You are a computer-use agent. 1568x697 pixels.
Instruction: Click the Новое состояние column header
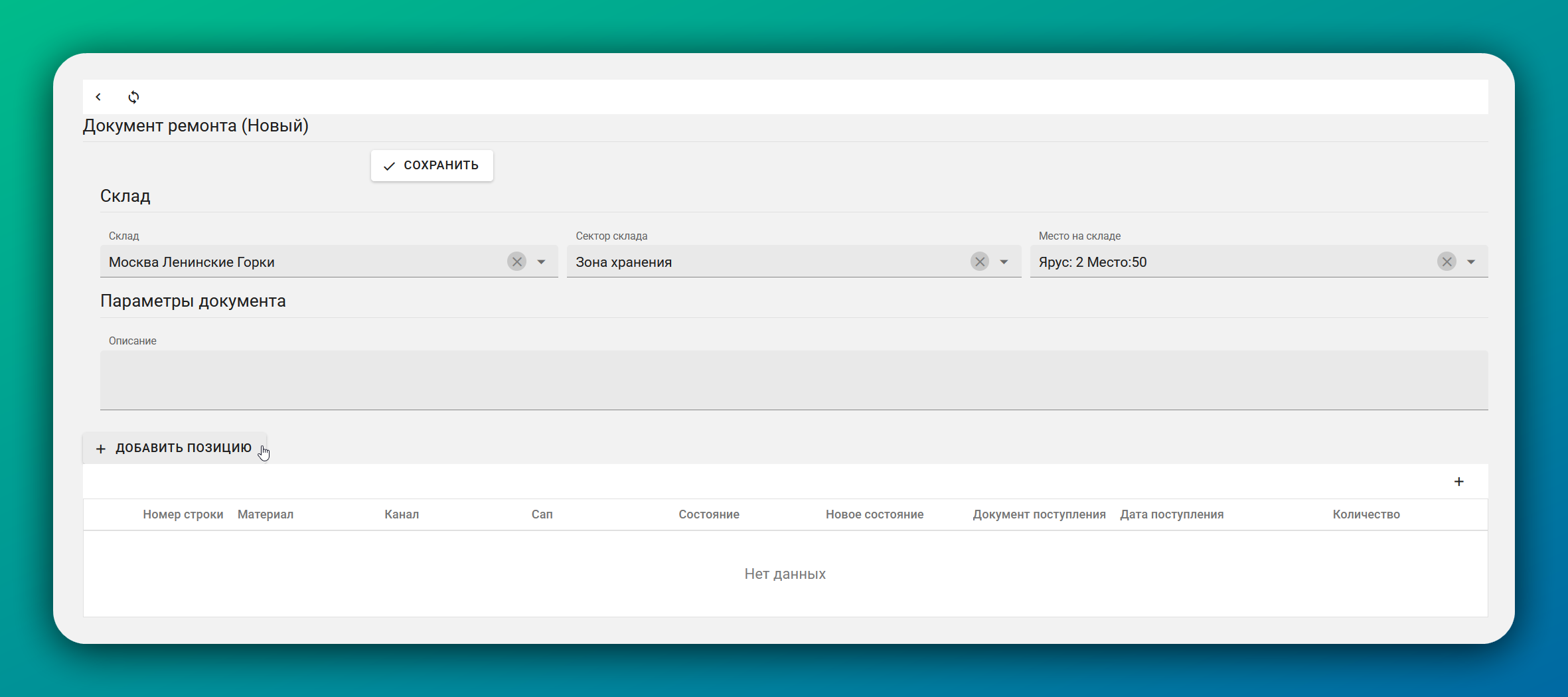tap(874, 514)
